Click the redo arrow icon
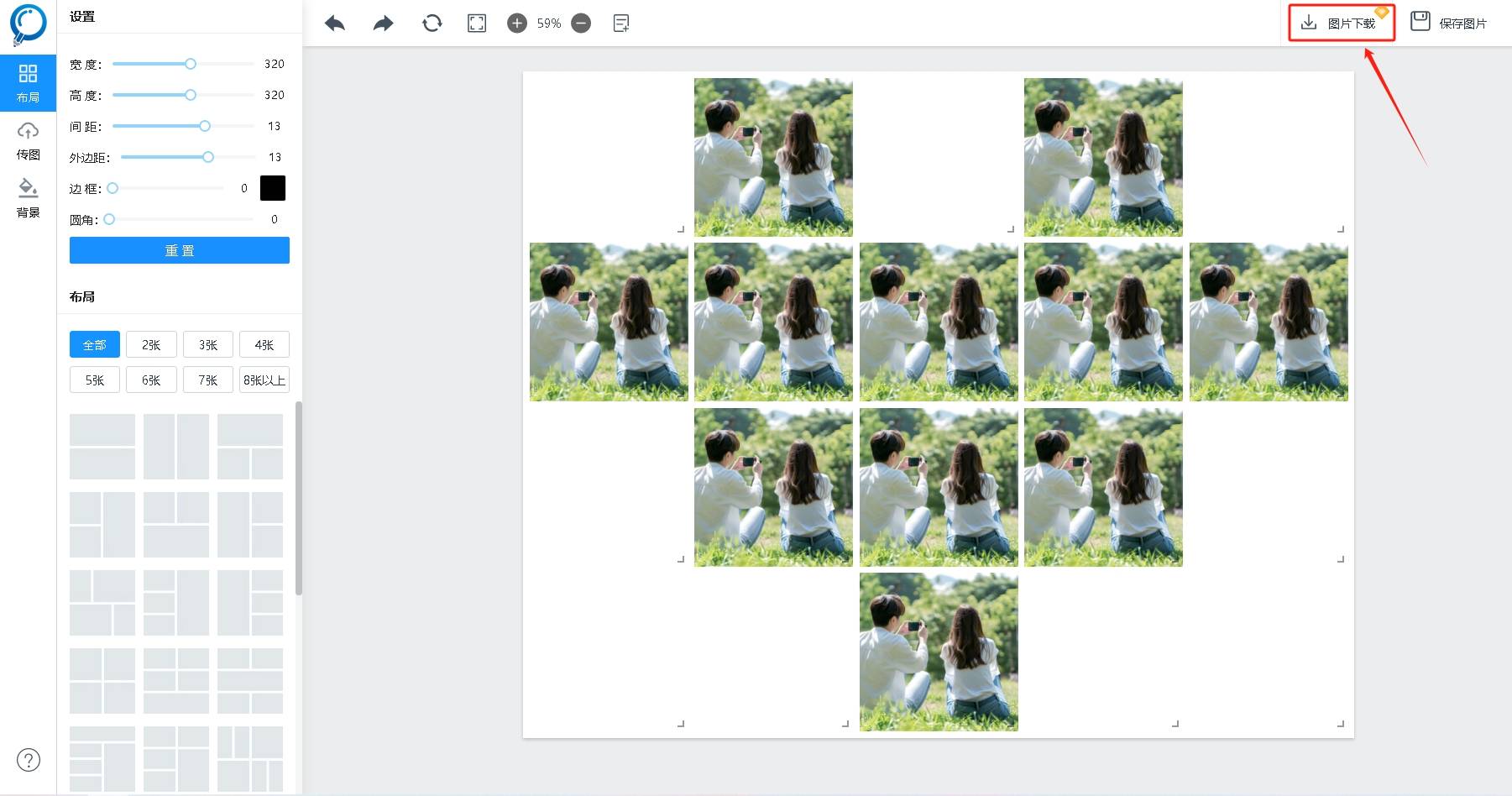1512x796 pixels. click(x=383, y=24)
